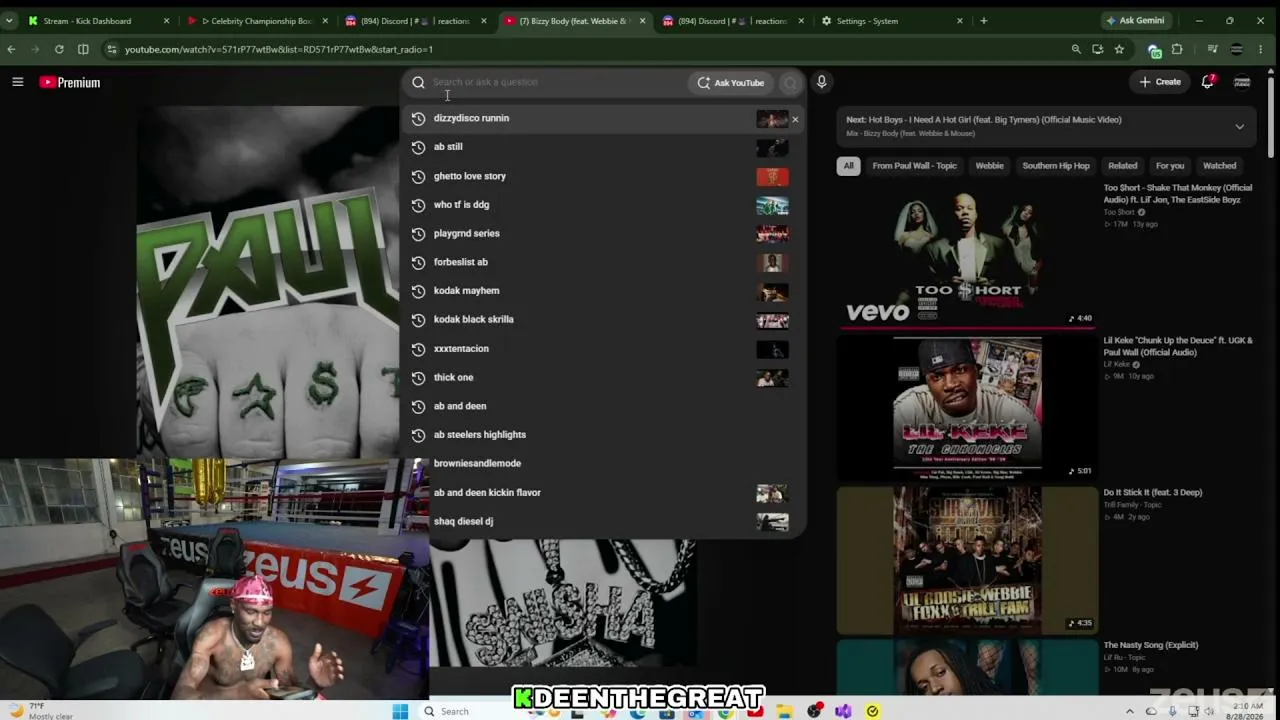
Task: Bookmark this page with the star icon
Action: (1119, 49)
